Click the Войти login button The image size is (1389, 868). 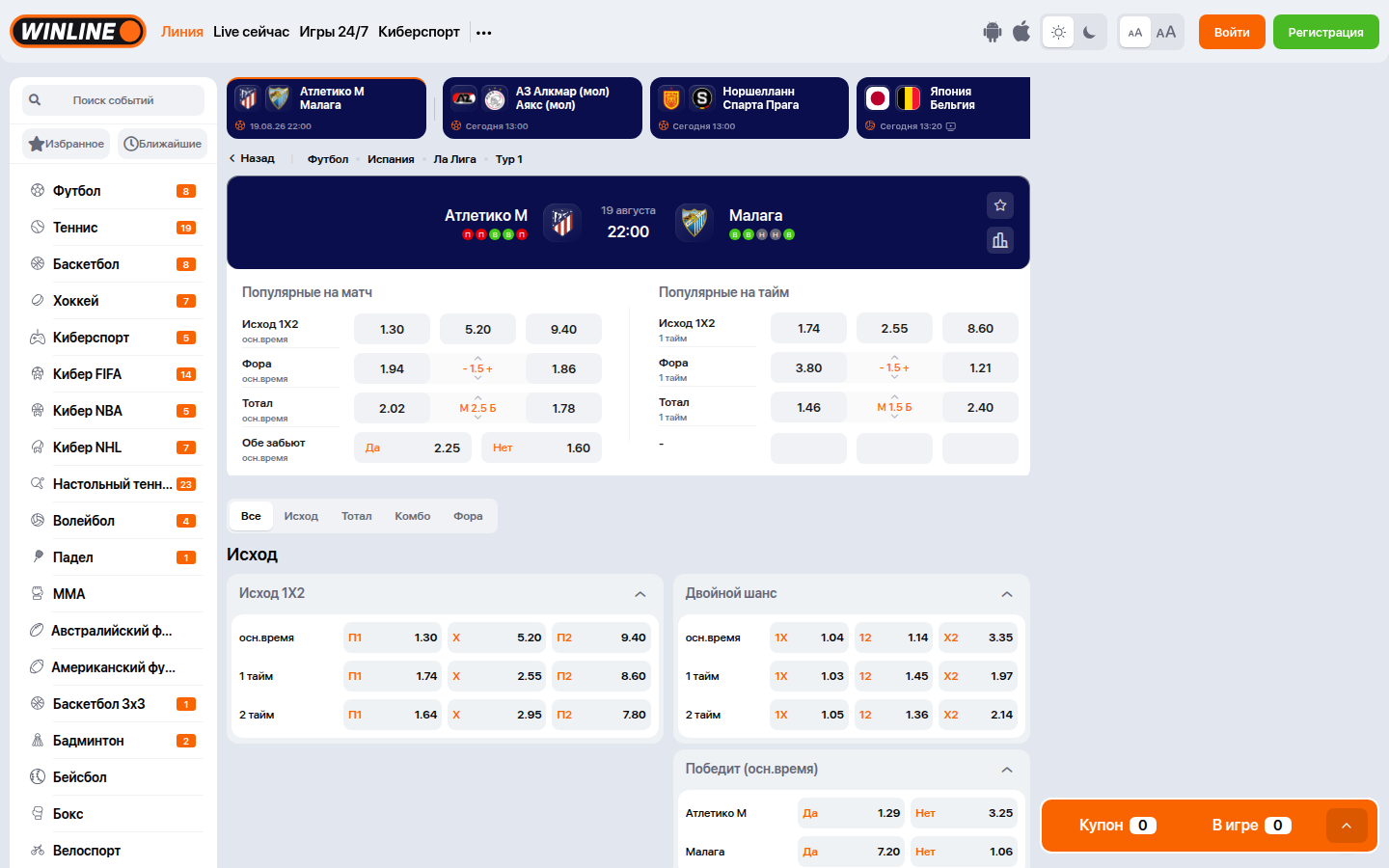pos(1232,32)
